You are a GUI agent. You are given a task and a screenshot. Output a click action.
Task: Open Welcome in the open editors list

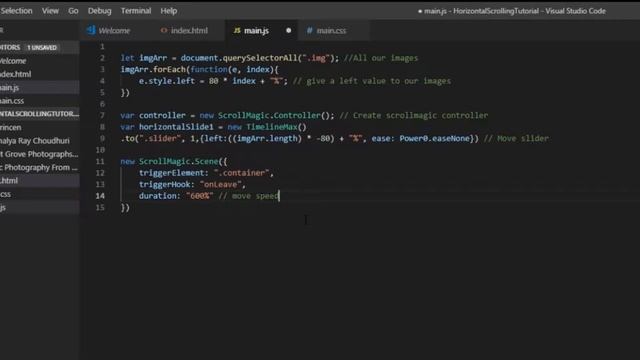(40, 61)
